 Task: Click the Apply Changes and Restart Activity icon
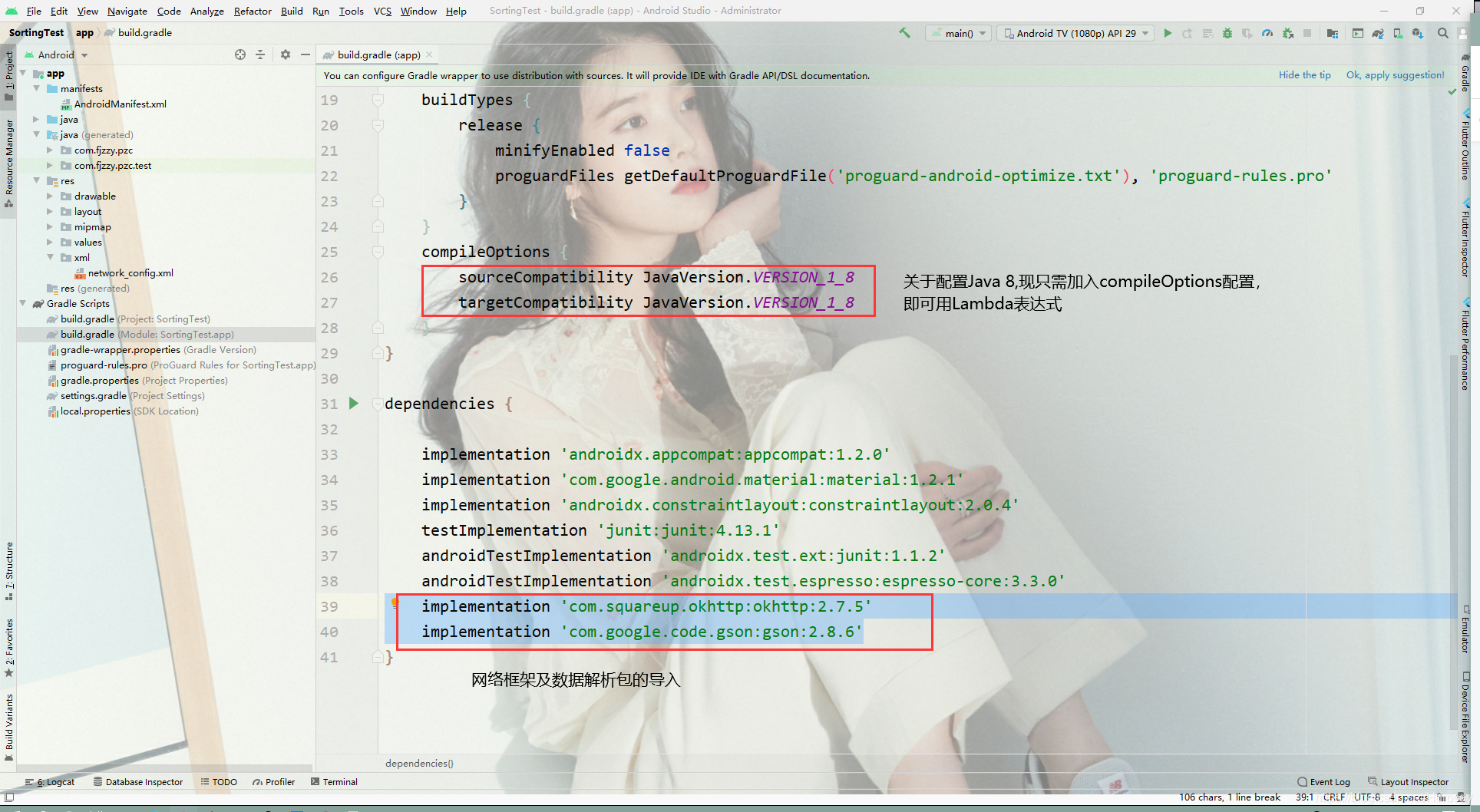coord(1188,33)
